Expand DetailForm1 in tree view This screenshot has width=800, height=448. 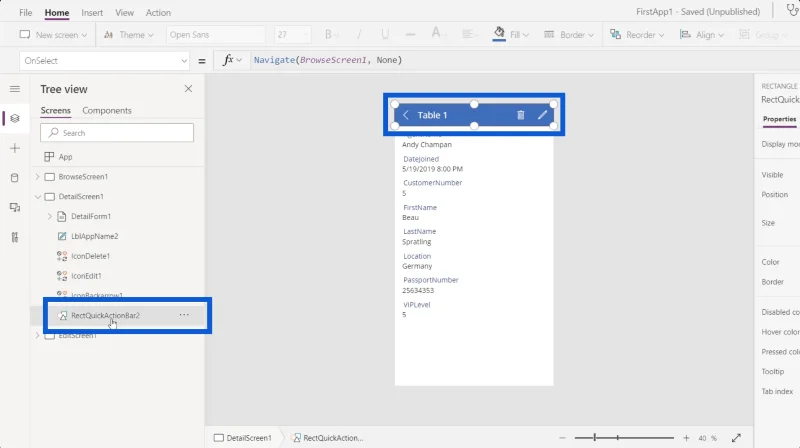click(49, 216)
